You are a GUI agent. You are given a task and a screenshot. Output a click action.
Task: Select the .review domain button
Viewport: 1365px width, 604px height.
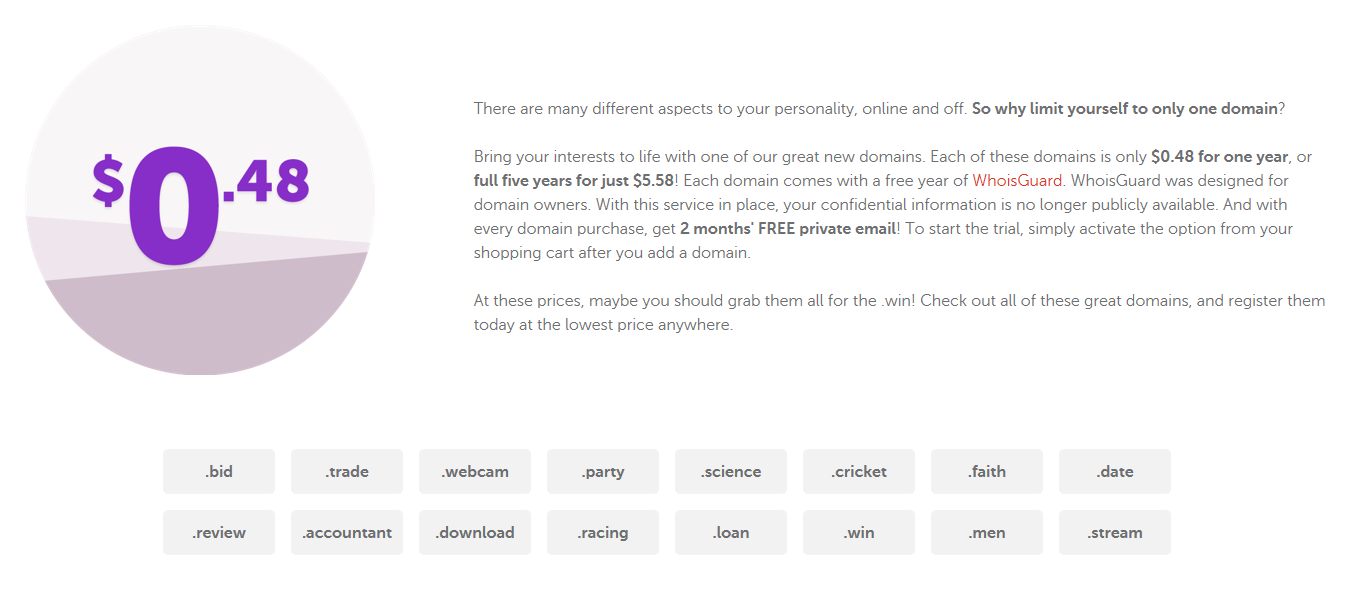[x=219, y=532]
